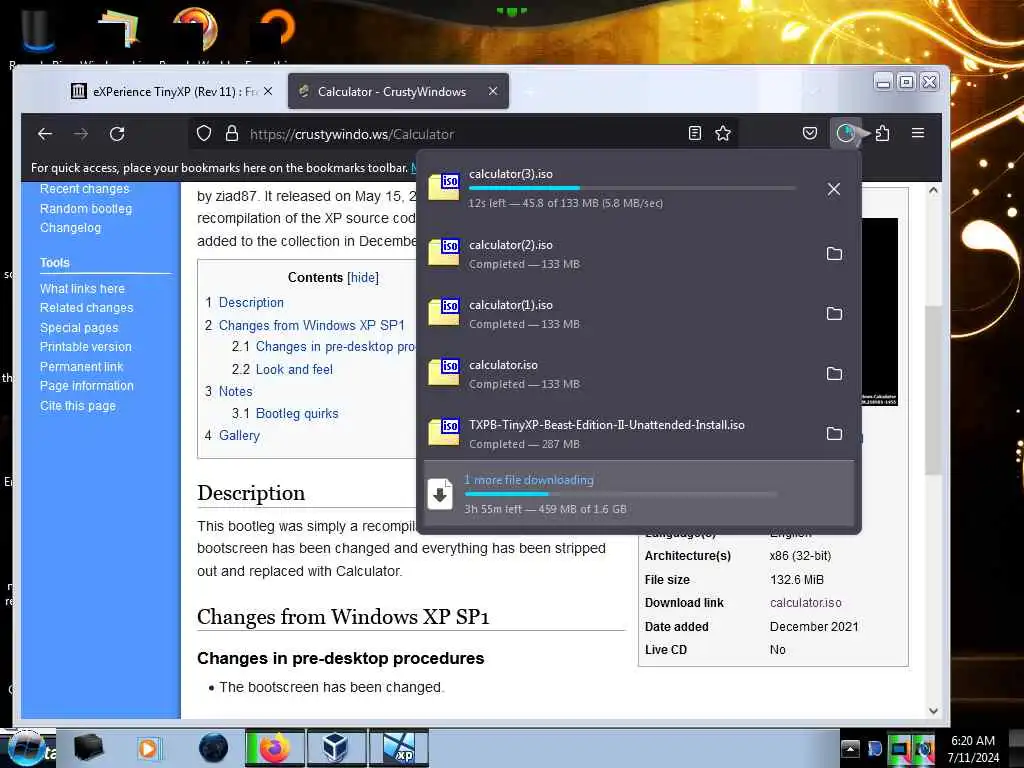The height and width of the screenshot is (768, 1024).
Task: Open media player taskbar icon
Action: click(x=148, y=748)
